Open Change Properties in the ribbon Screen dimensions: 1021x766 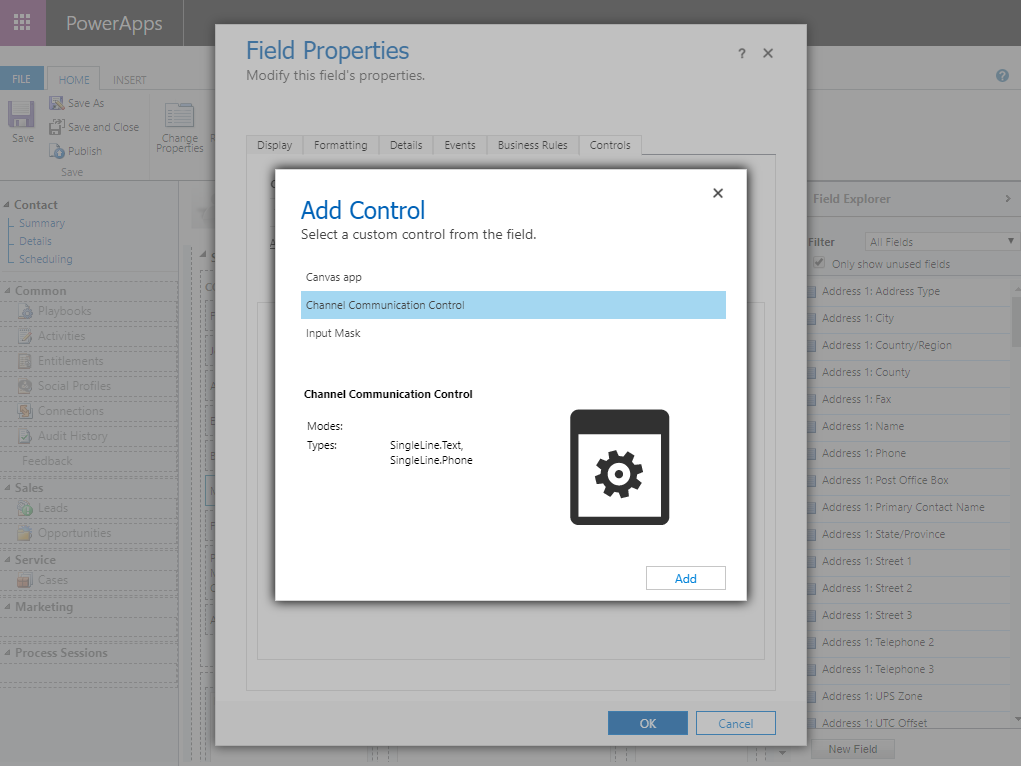tap(180, 128)
